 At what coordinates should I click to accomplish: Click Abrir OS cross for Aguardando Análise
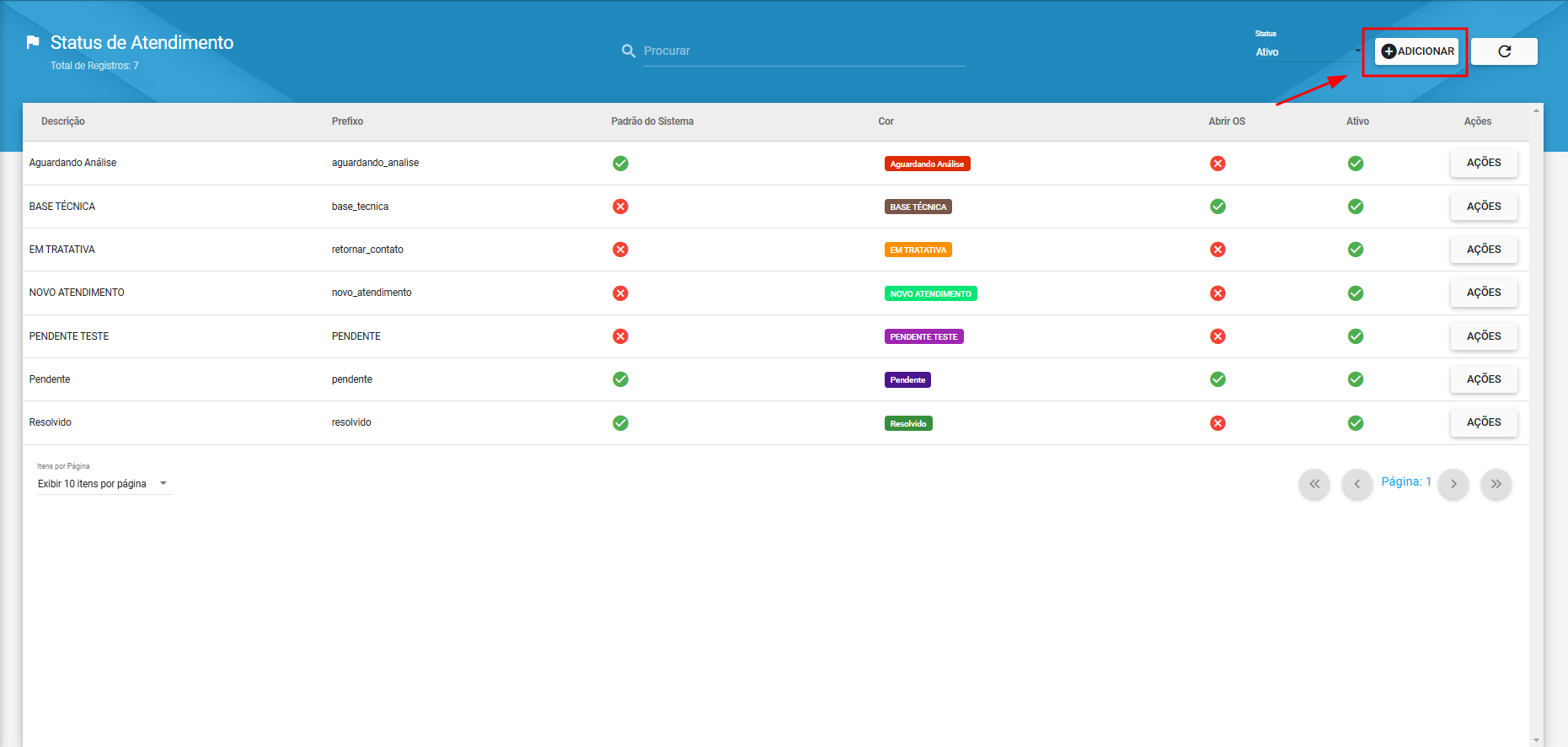1217,164
